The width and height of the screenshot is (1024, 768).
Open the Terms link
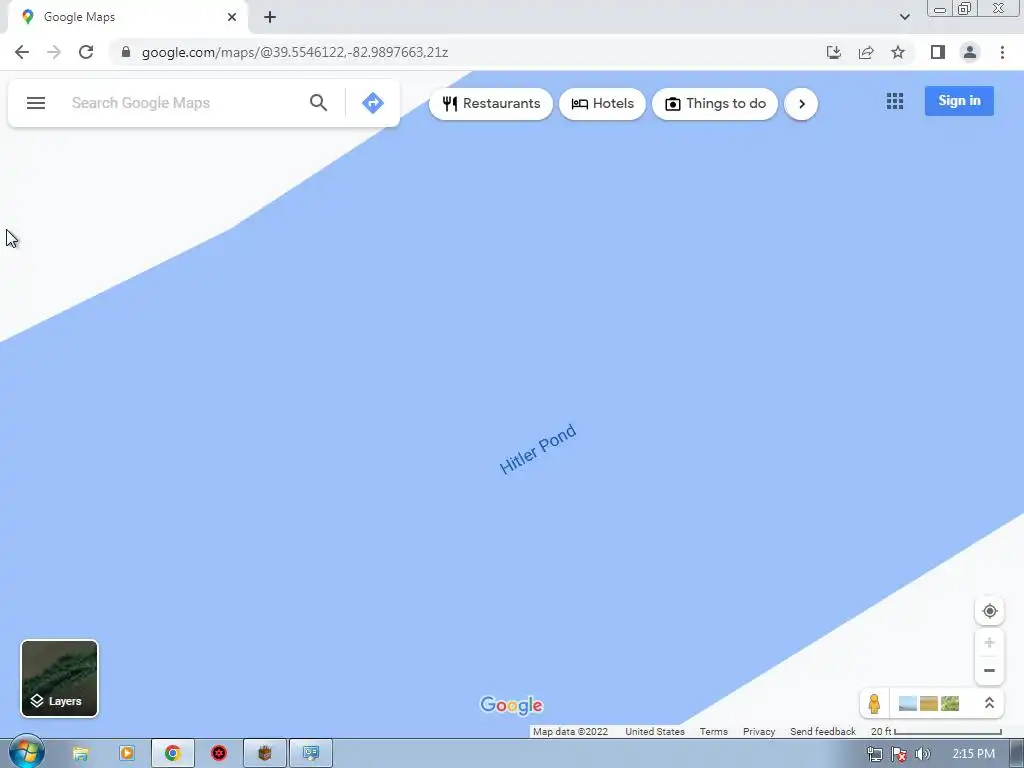click(714, 731)
